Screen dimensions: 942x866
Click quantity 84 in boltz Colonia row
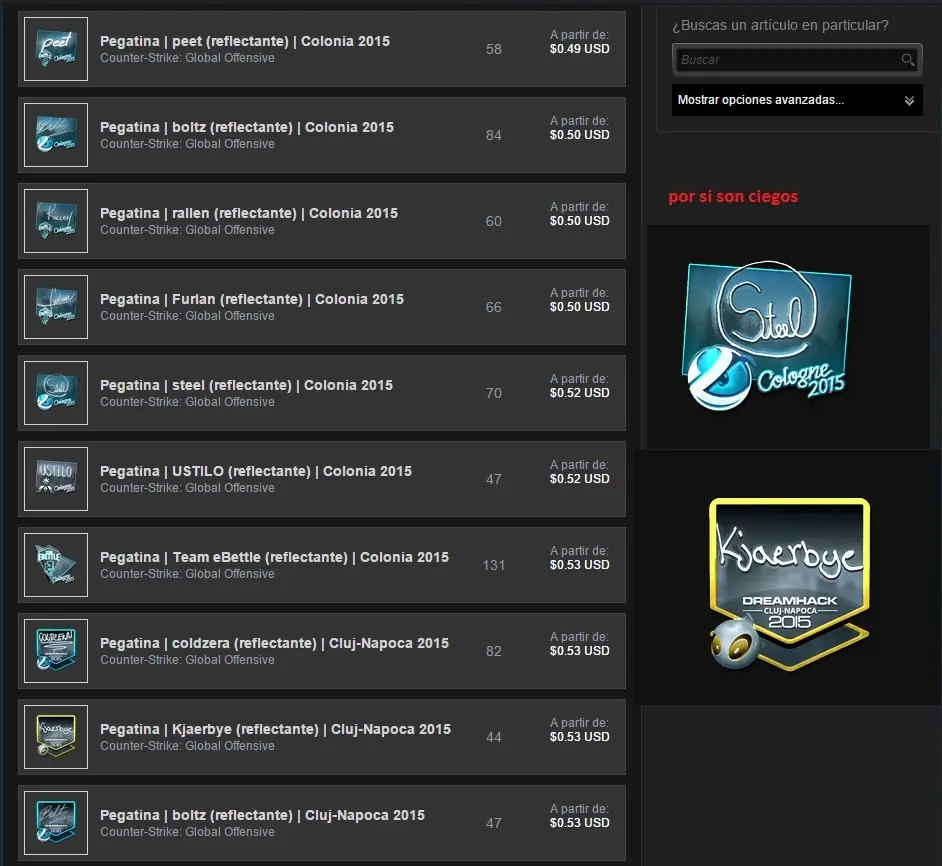[x=493, y=135]
